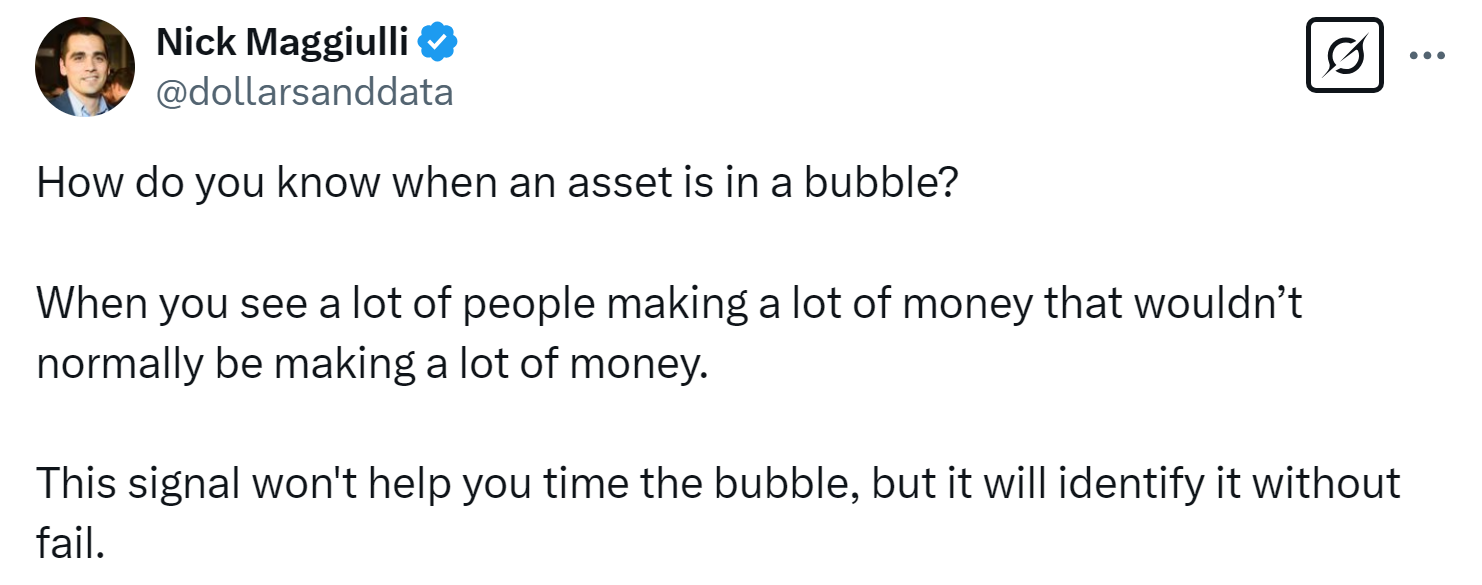Click the line starting "This signal won't"

(x=717, y=483)
